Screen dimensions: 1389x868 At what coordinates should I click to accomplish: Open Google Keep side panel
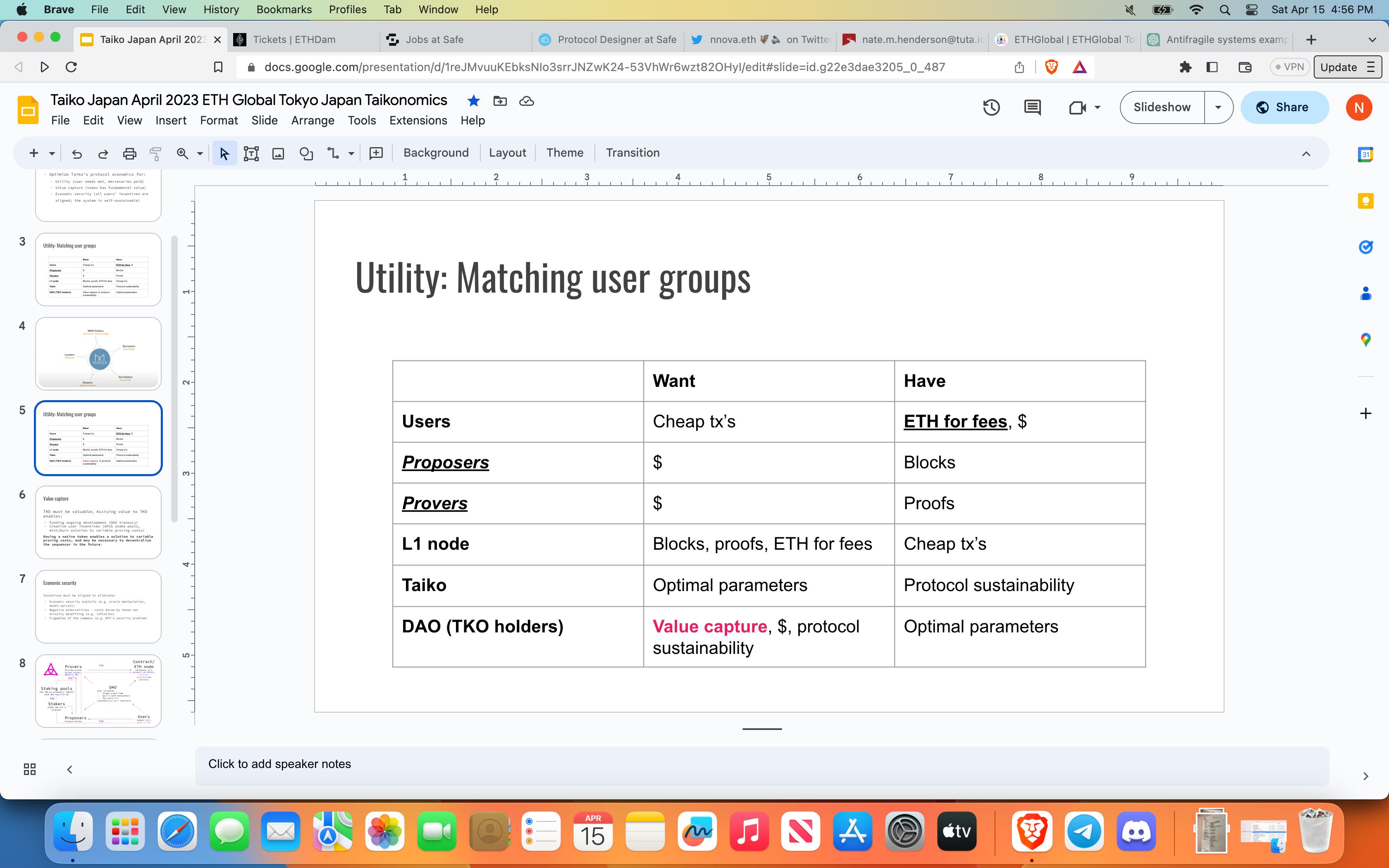[1365, 201]
